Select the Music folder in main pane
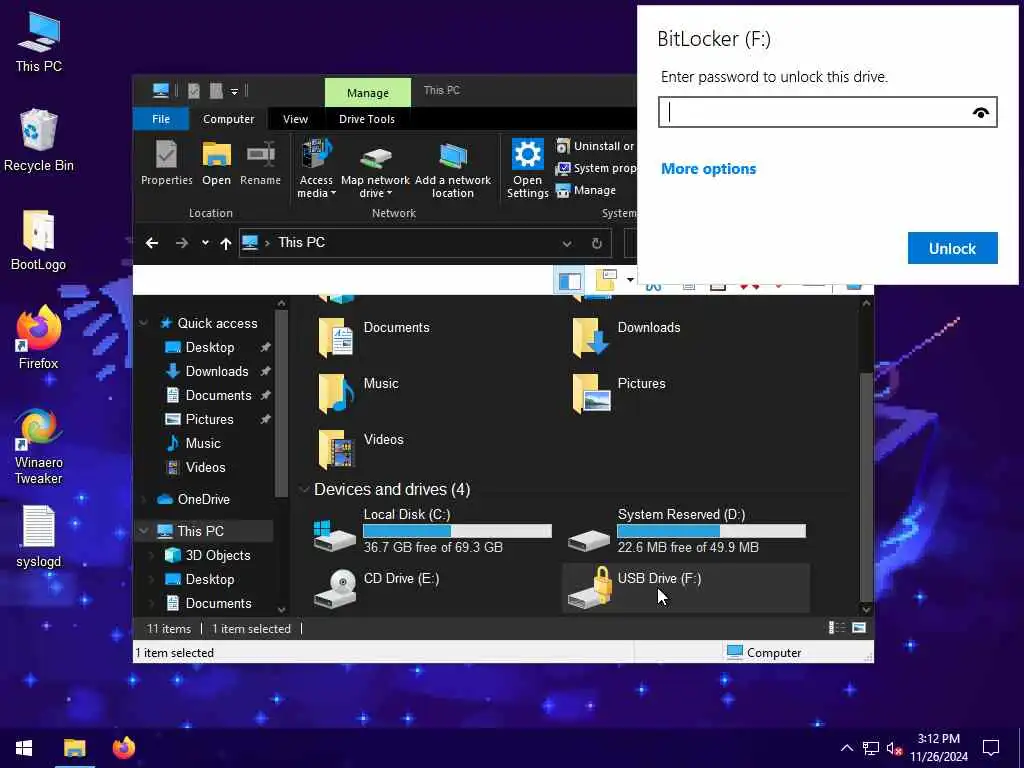1024x768 pixels. (x=358, y=392)
